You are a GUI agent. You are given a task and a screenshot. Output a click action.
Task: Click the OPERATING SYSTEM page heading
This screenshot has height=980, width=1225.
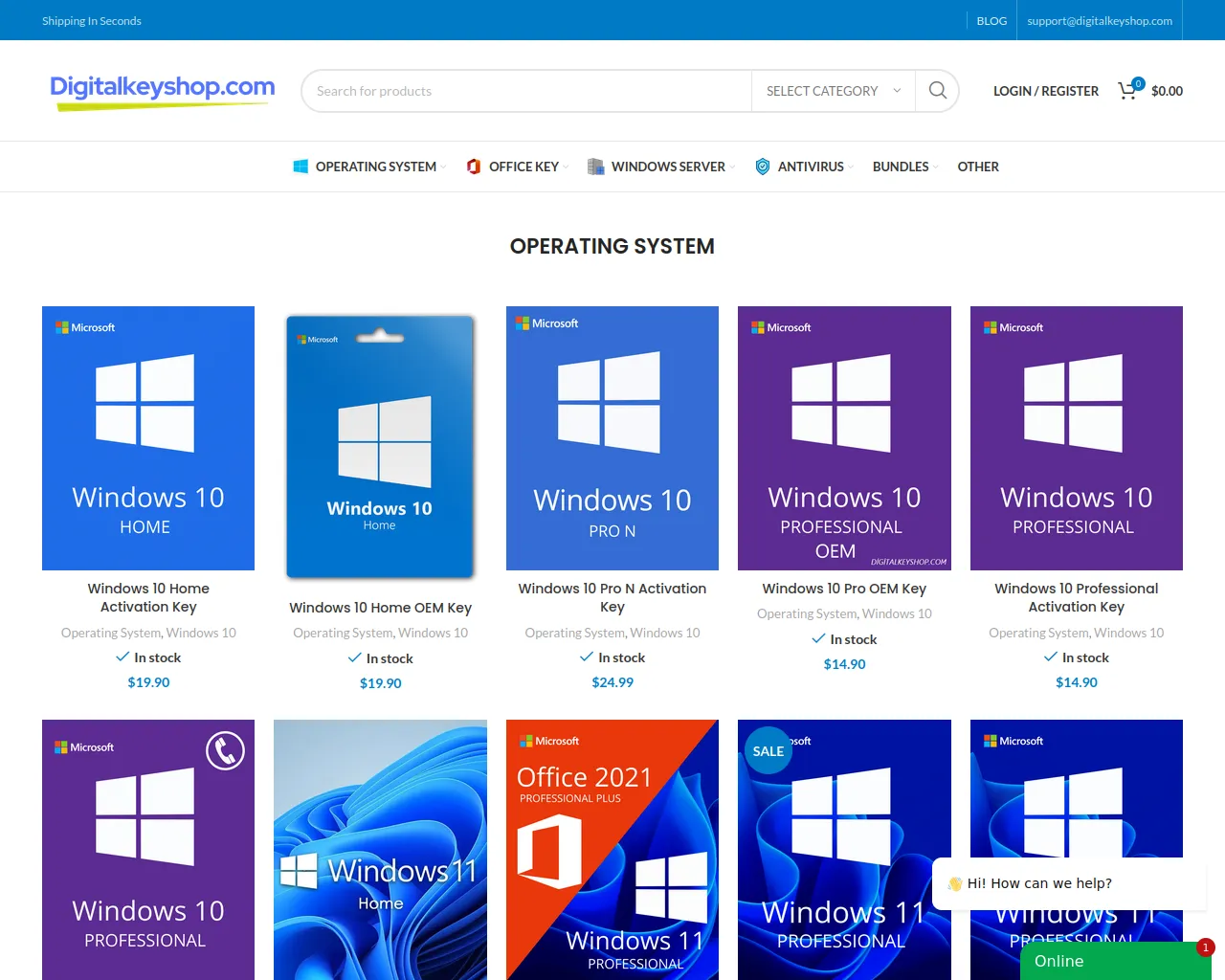pos(612,247)
